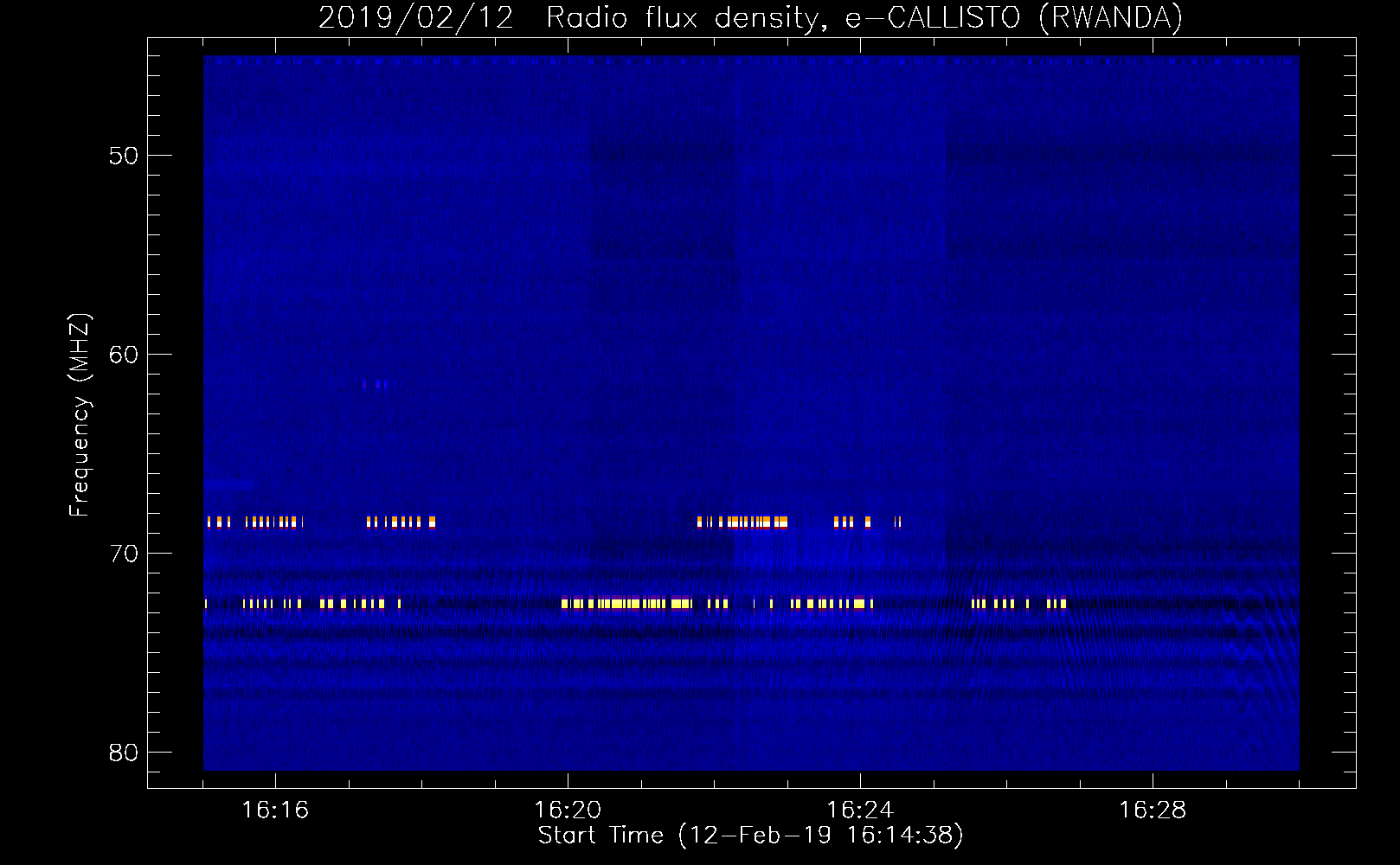Select the 50 frequency tick label

124,156
